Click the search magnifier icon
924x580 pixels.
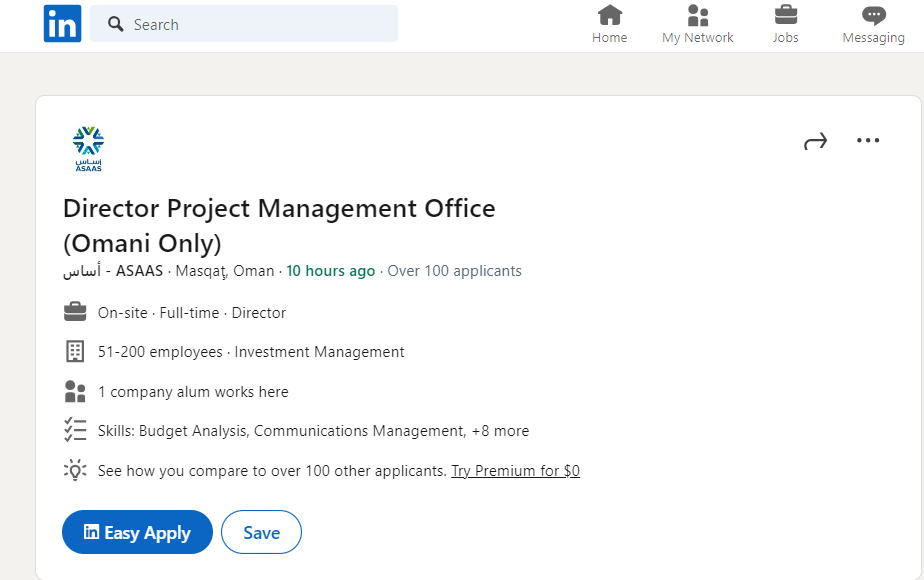coord(116,24)
